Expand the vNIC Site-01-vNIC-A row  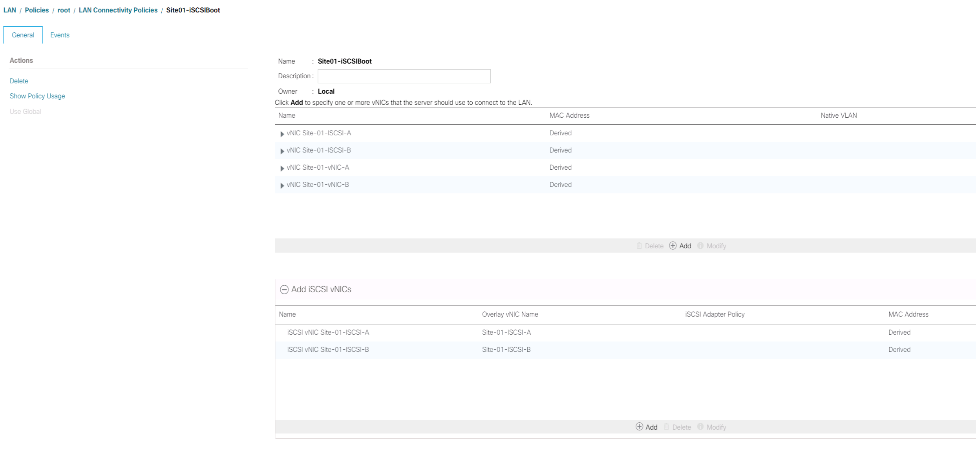(282, 168)
